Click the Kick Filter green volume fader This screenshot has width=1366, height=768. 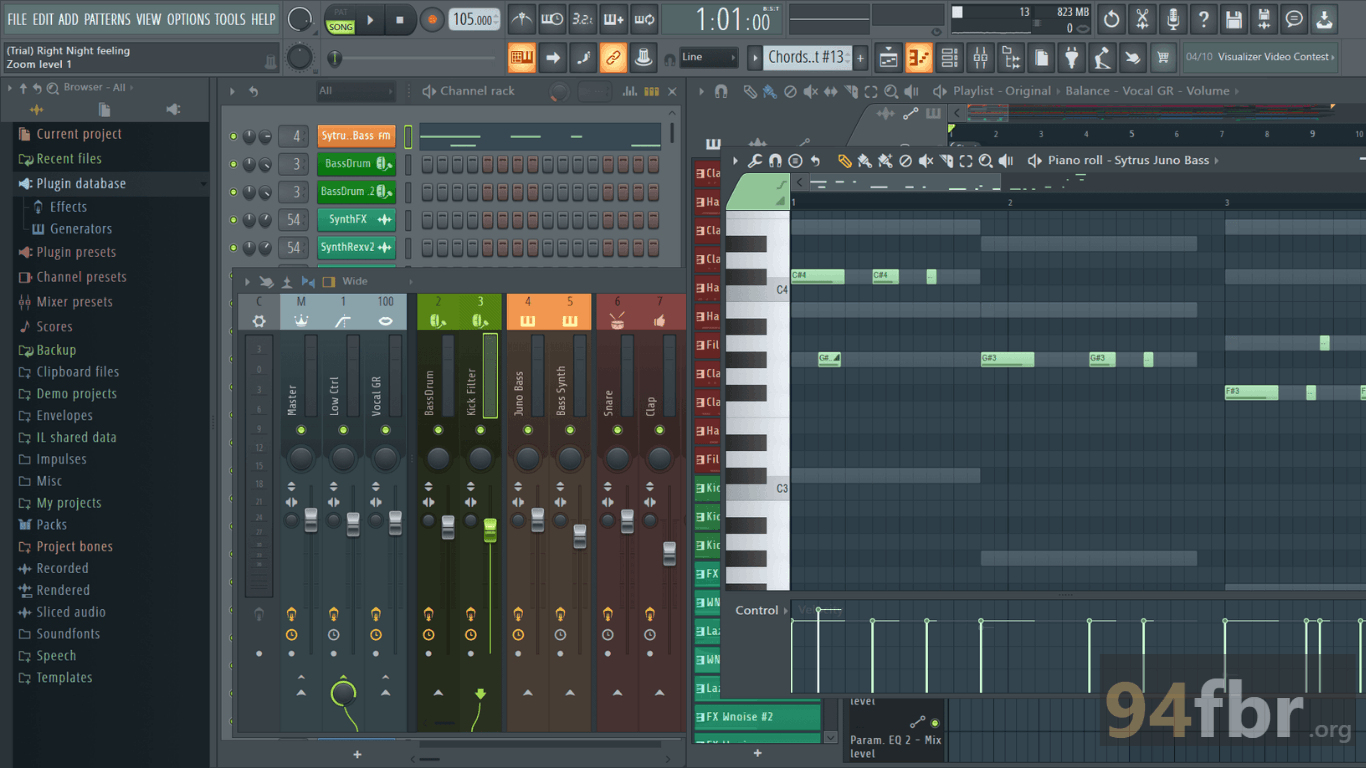click(490, 530)
